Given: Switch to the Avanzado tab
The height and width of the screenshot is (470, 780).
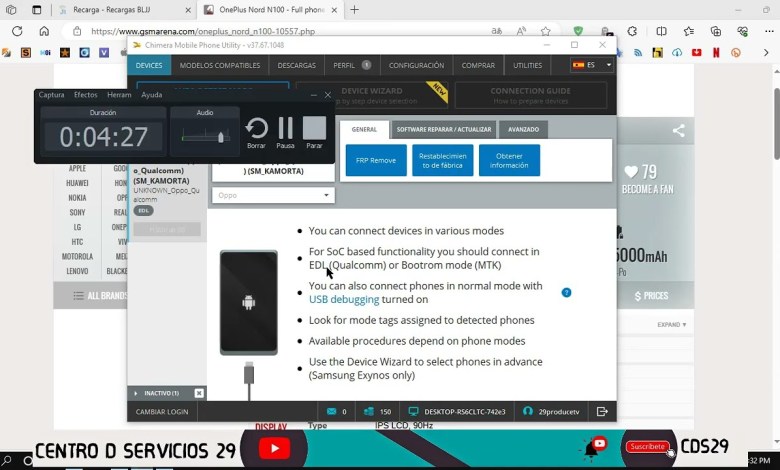Looking at the screenshot, I should point(523,129).
